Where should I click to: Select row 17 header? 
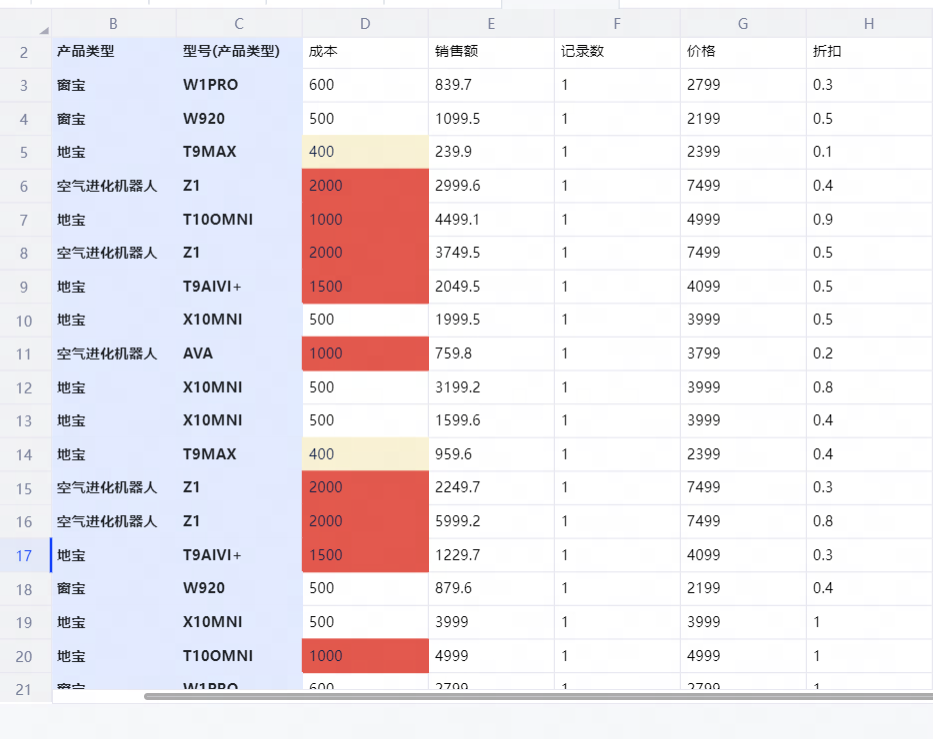tap(25, 555)
